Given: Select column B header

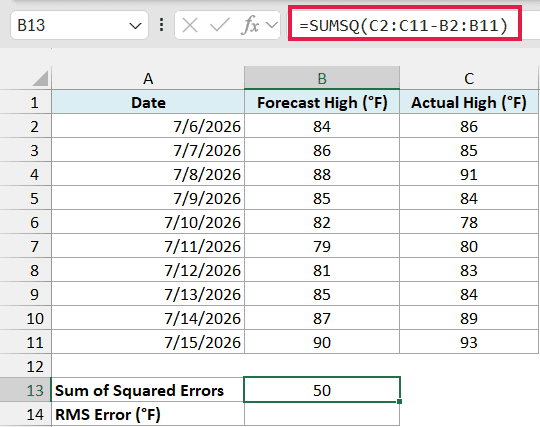Looking at the screenshot, I should click(322, 78).
